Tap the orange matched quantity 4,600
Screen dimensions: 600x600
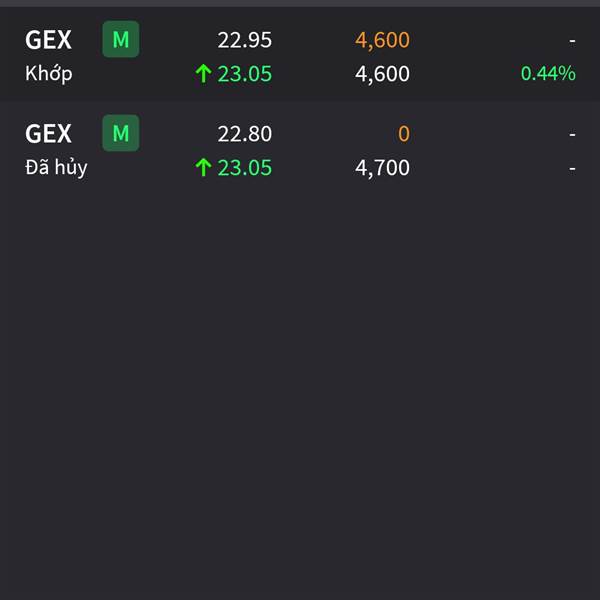click(x=382, y=41)
